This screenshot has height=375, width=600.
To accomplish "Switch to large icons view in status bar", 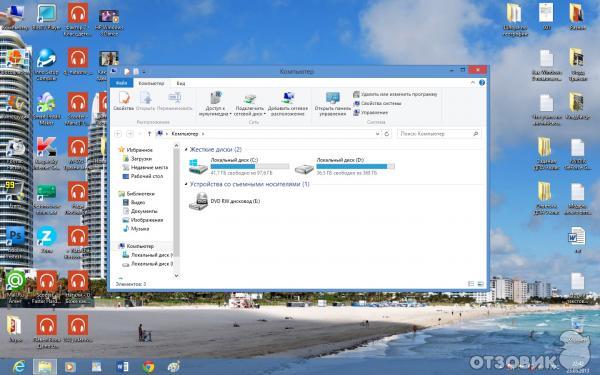I will [480, 284].
